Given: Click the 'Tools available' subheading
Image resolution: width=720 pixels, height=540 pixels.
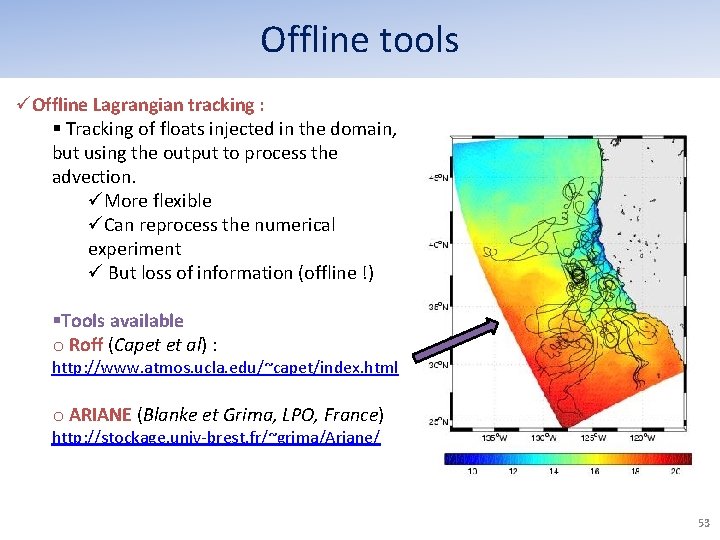Looking at the screenshot, I should (122, 321).
